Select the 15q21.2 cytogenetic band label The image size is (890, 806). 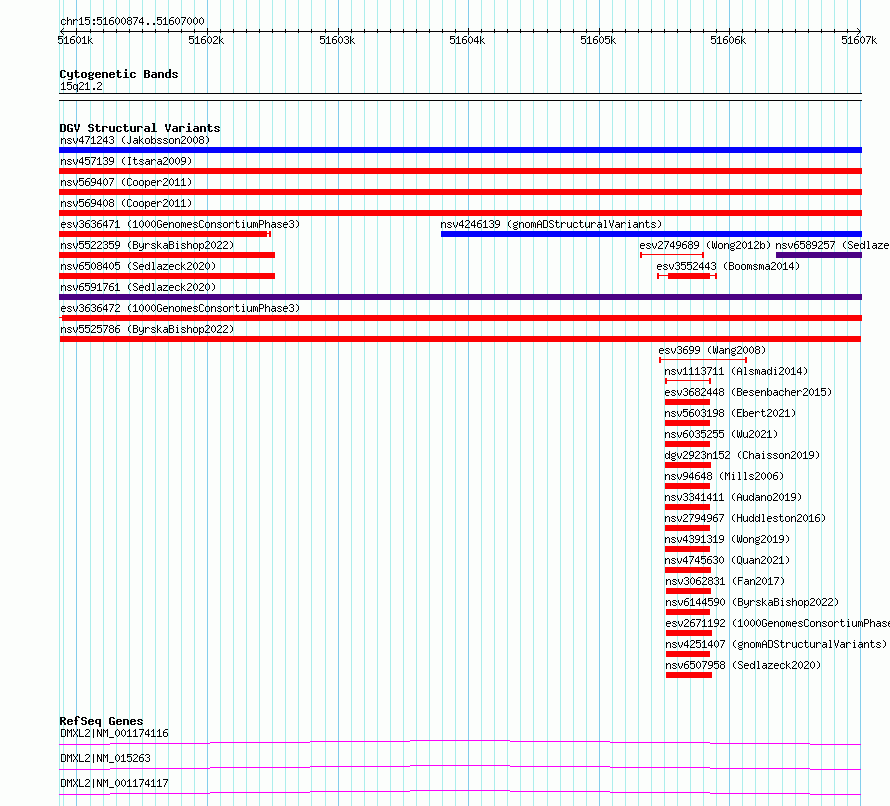(81, 86)
